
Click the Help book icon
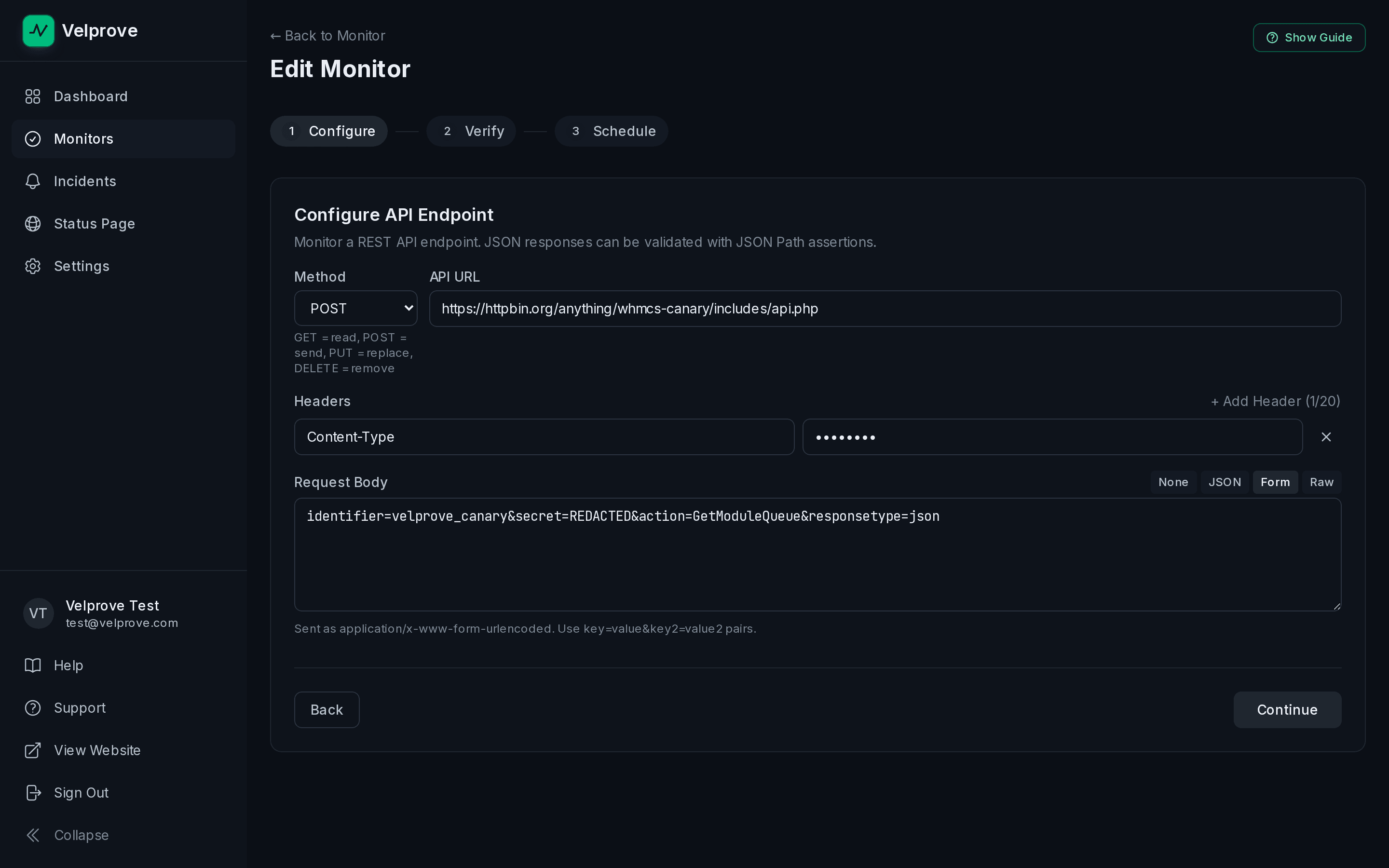tap(33, 665)
